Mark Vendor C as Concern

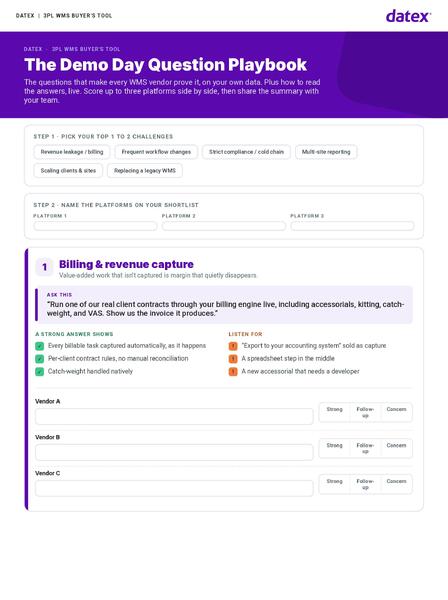pyautogui.click(x=396, y=484)
